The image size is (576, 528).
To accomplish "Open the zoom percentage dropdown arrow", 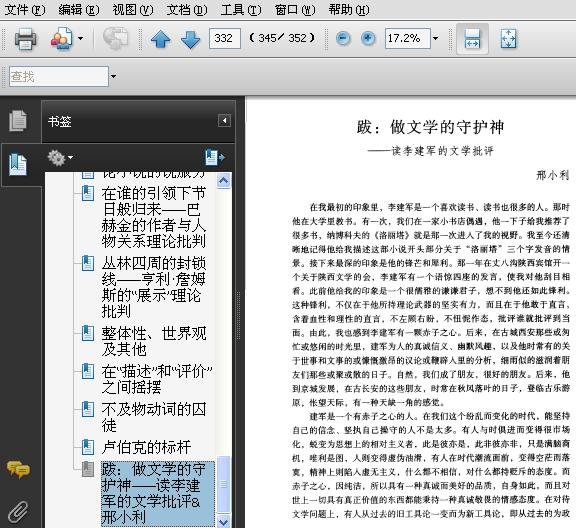I will [436, 38].
